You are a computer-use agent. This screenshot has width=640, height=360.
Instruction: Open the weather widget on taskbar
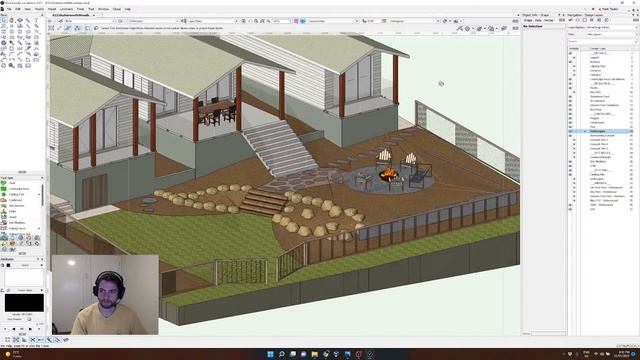coord(12,354)
